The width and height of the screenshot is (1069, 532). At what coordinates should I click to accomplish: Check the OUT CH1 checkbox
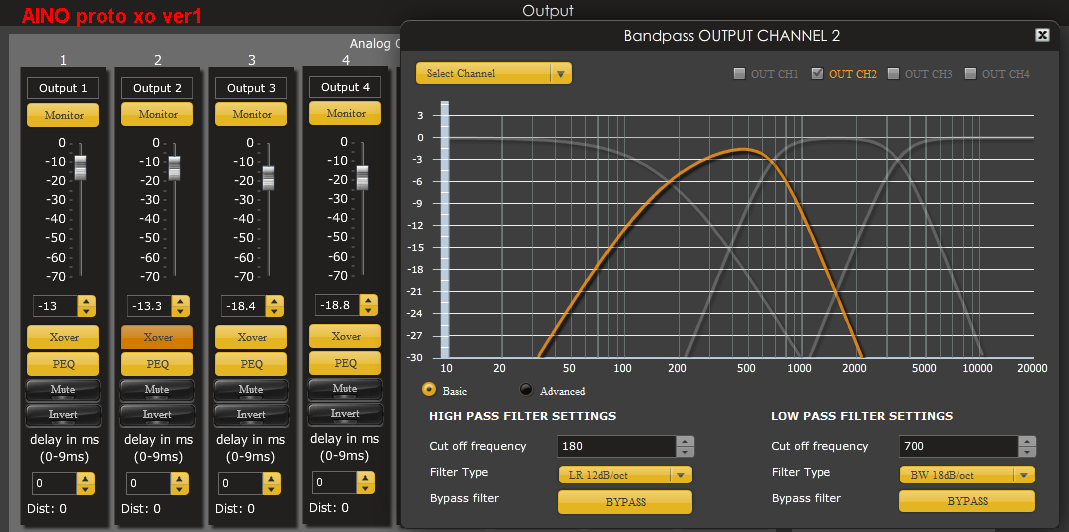pos(739,74)
